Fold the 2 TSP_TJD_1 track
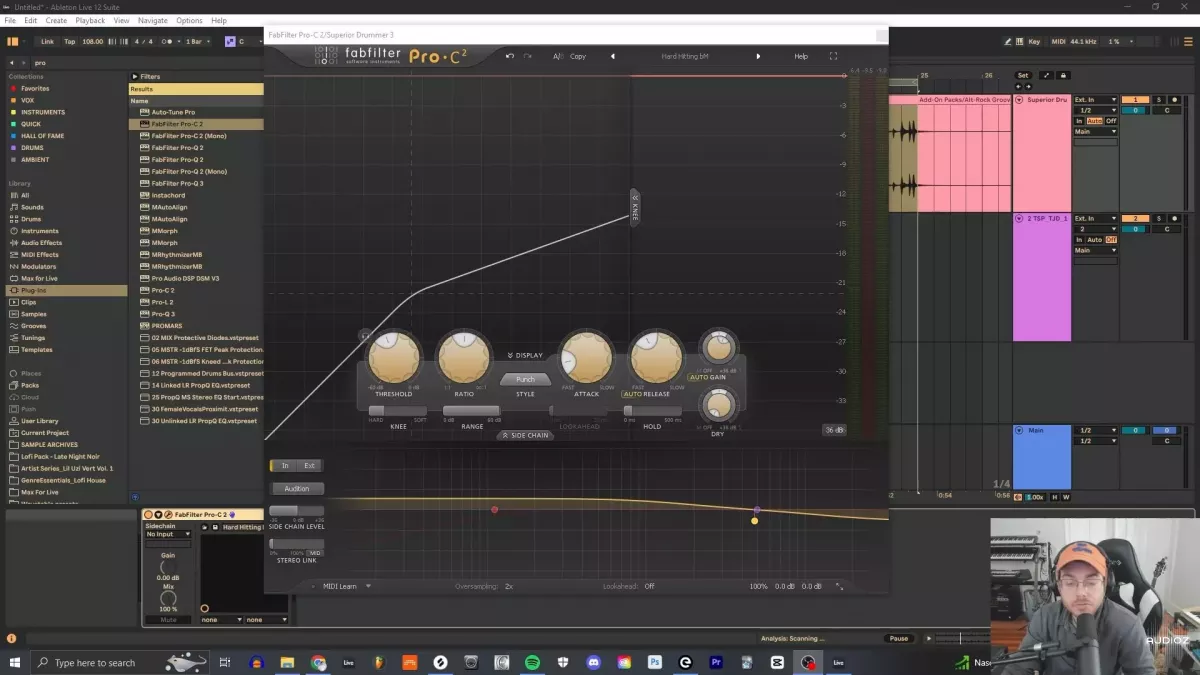 (x=1019, y=218)
